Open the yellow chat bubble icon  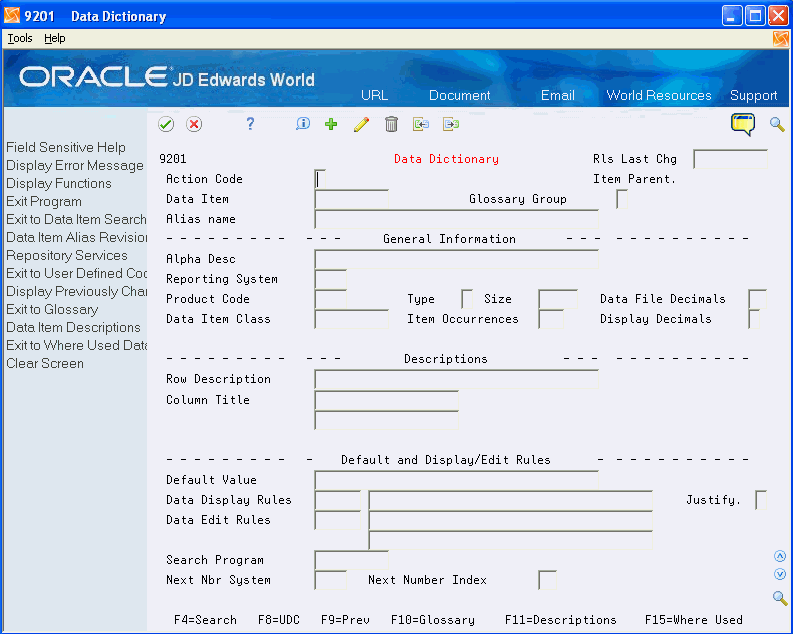coord(742,124)
